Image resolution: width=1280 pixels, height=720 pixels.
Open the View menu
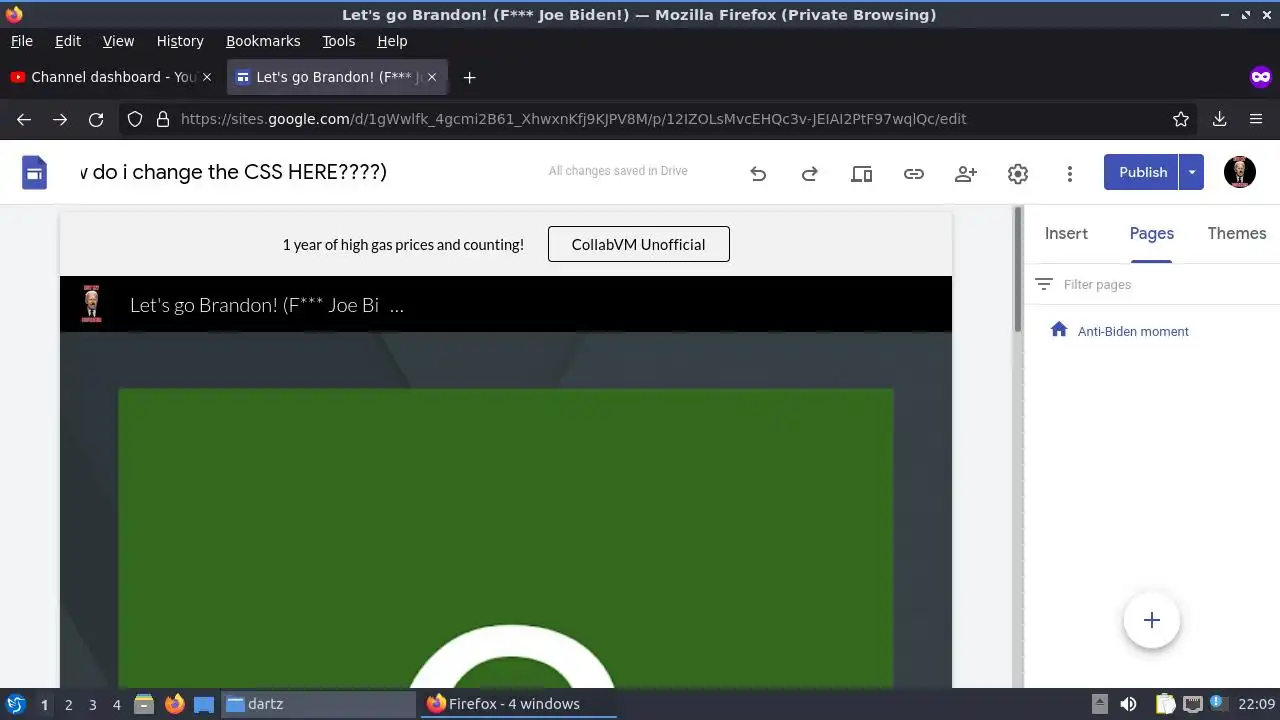pyautogui.click(x=118, y=41)
